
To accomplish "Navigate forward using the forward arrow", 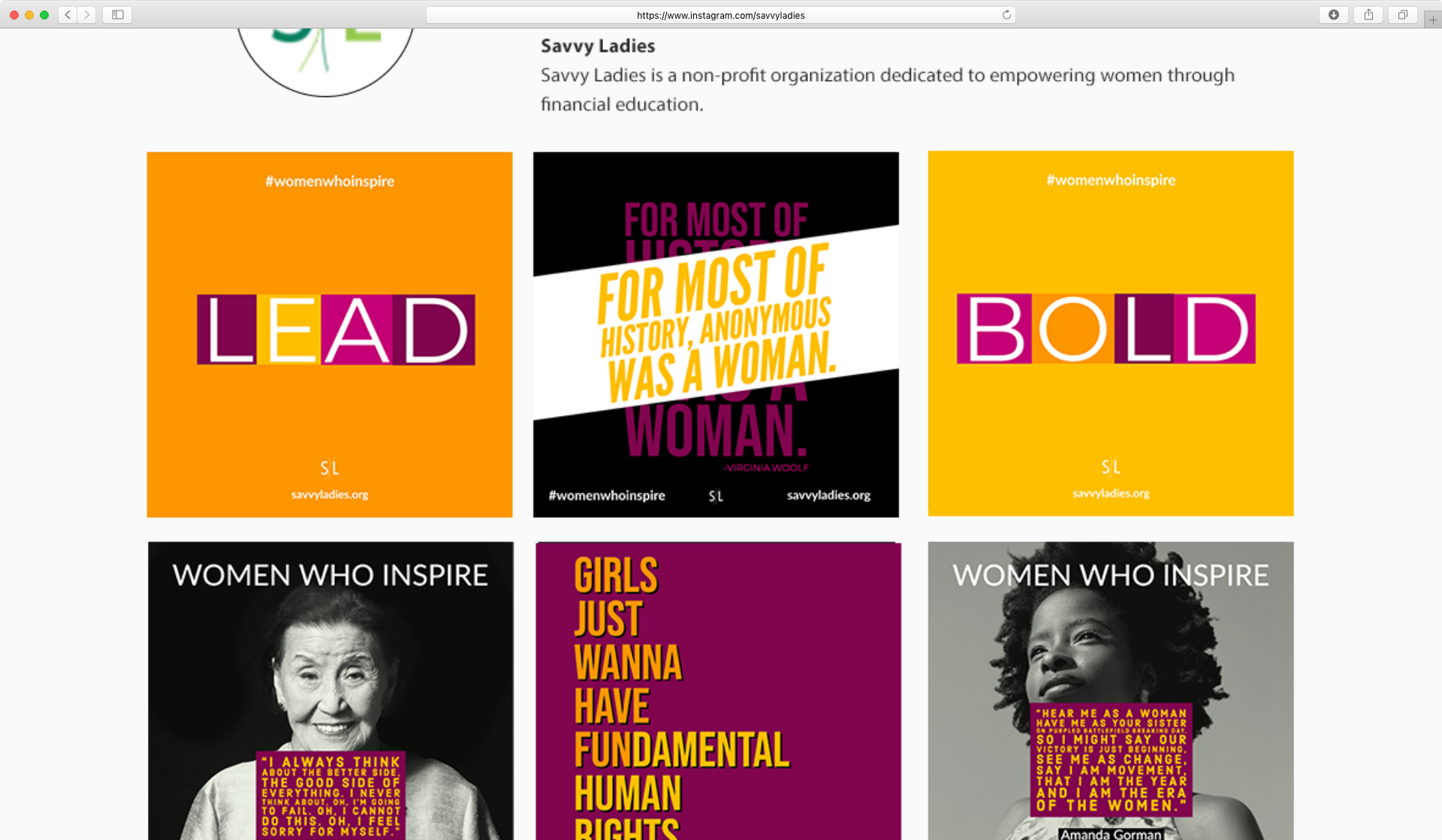I will (x=87, y=14).
